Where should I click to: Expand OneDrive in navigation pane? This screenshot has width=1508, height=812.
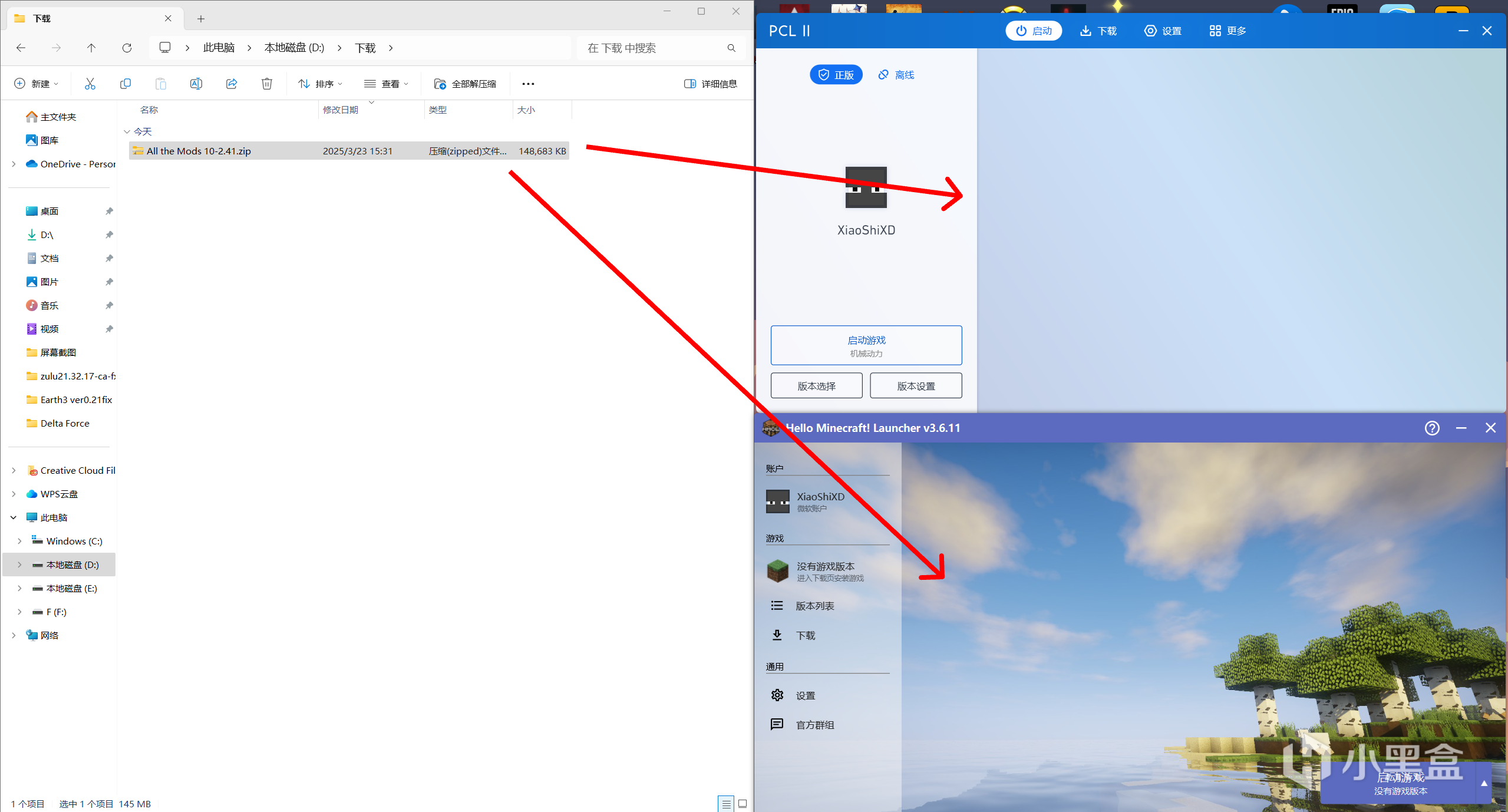pyautogui.click(x=14, y=164)
